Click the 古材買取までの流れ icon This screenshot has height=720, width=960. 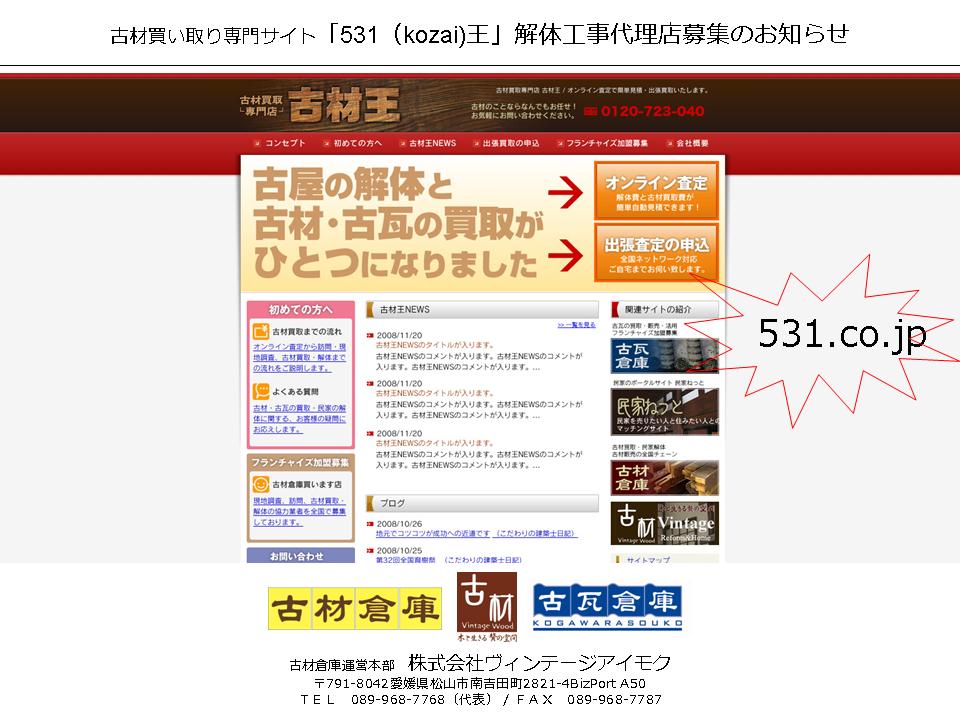point(261,331)
